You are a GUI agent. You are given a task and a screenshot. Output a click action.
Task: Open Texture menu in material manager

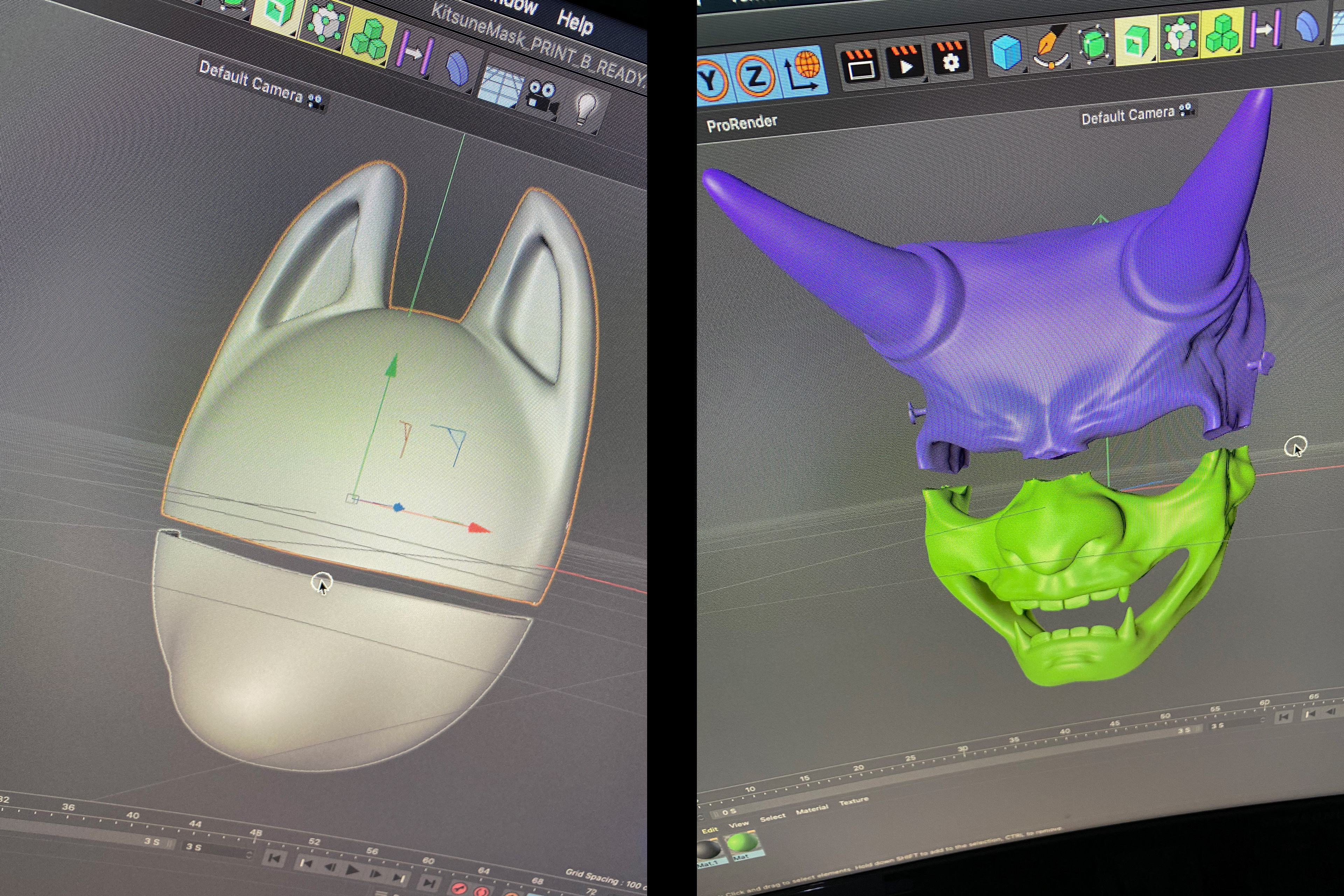pyautogui.click(x=854, y=802)
